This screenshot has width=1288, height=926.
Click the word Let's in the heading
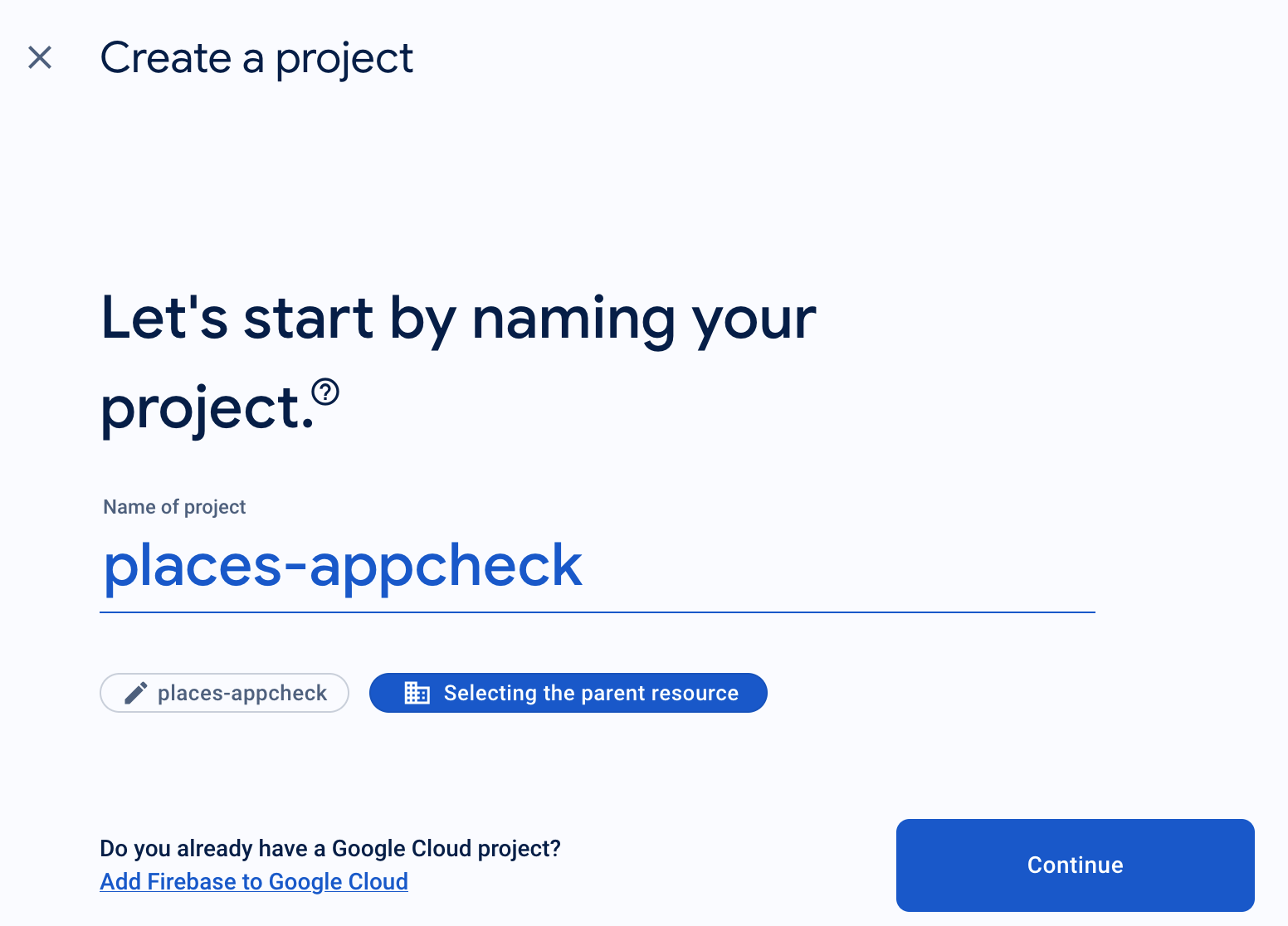pos(164,318)
